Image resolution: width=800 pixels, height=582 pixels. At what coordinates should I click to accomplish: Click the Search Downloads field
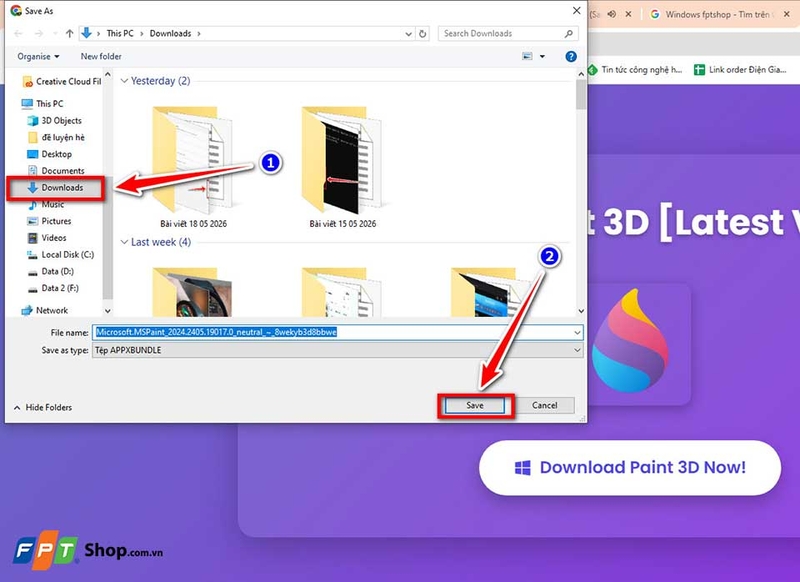click(508, 34)
